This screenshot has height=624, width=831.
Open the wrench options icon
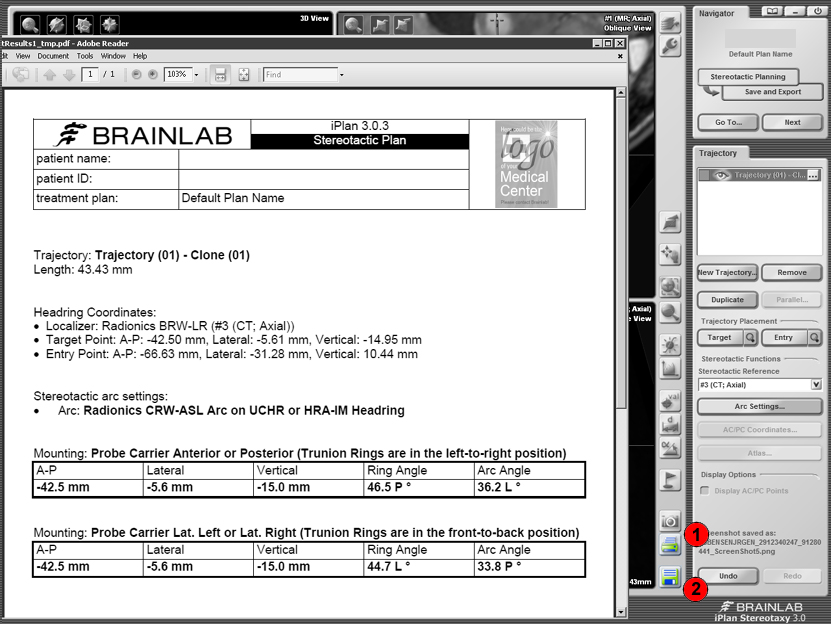click(x=671, y=45)
